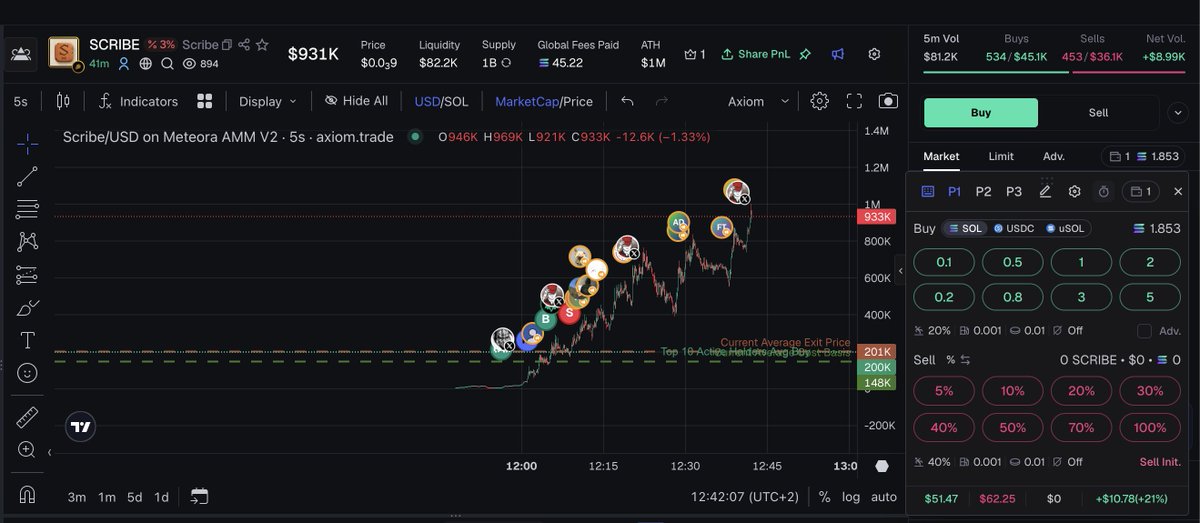Share the SCRIBE token page

(x=244, y=45)
